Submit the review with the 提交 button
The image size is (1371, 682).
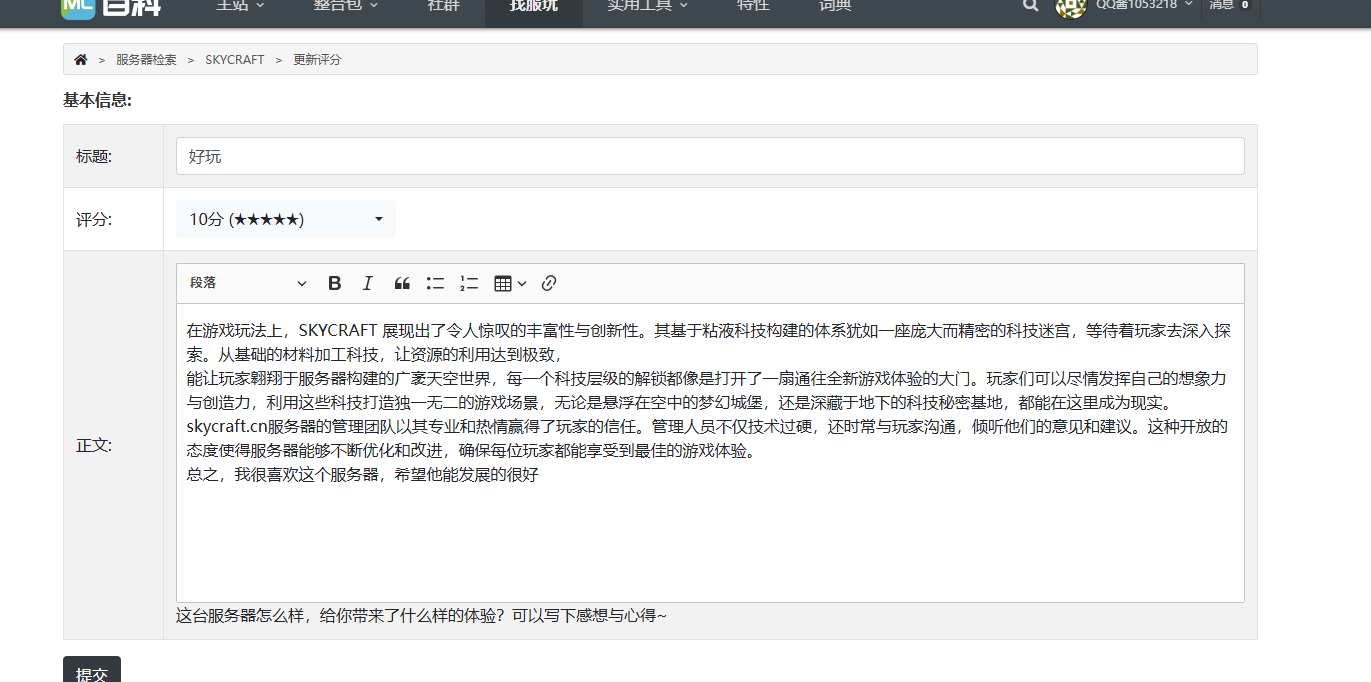click(x=92, y=670)
